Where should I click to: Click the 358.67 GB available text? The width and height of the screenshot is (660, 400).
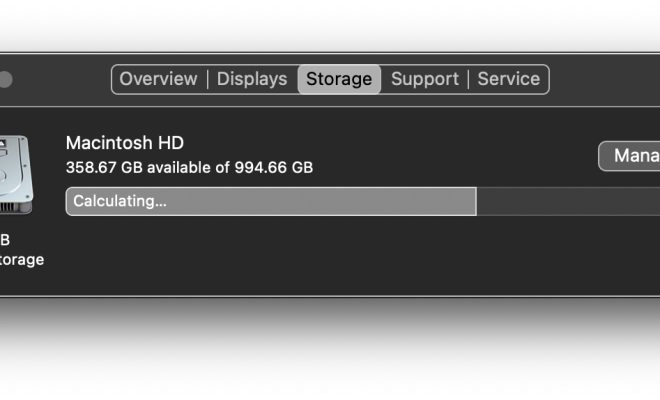(139, 168)
